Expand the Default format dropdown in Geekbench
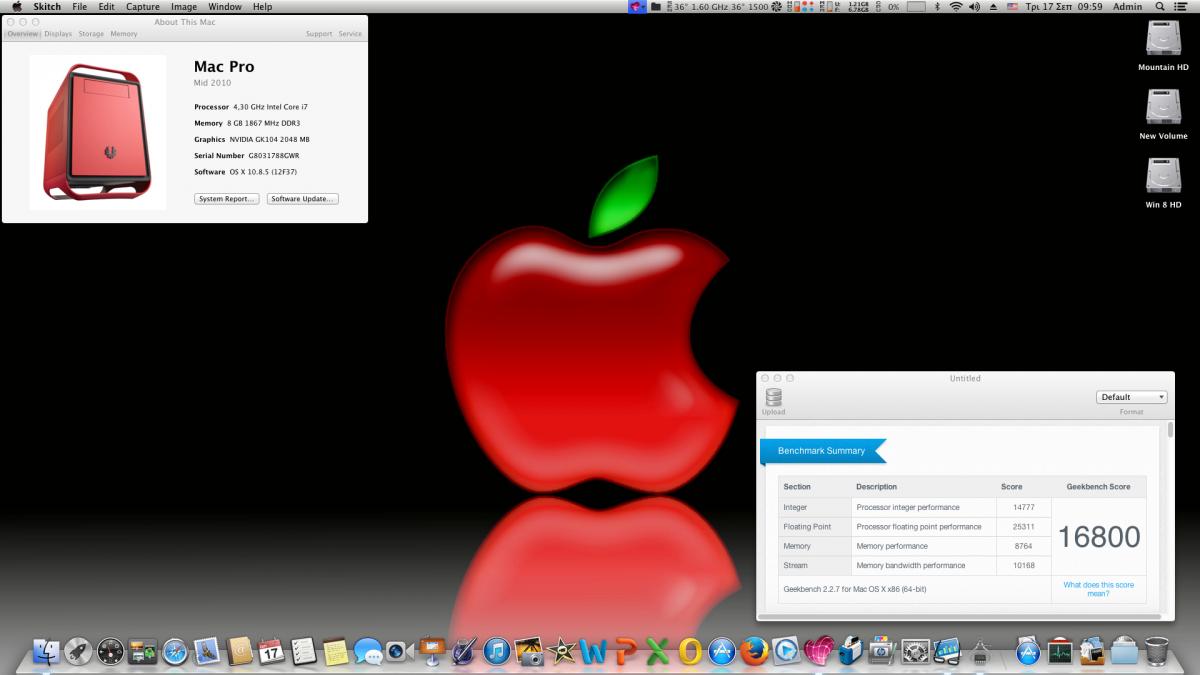 click(x=1132, y=397)
